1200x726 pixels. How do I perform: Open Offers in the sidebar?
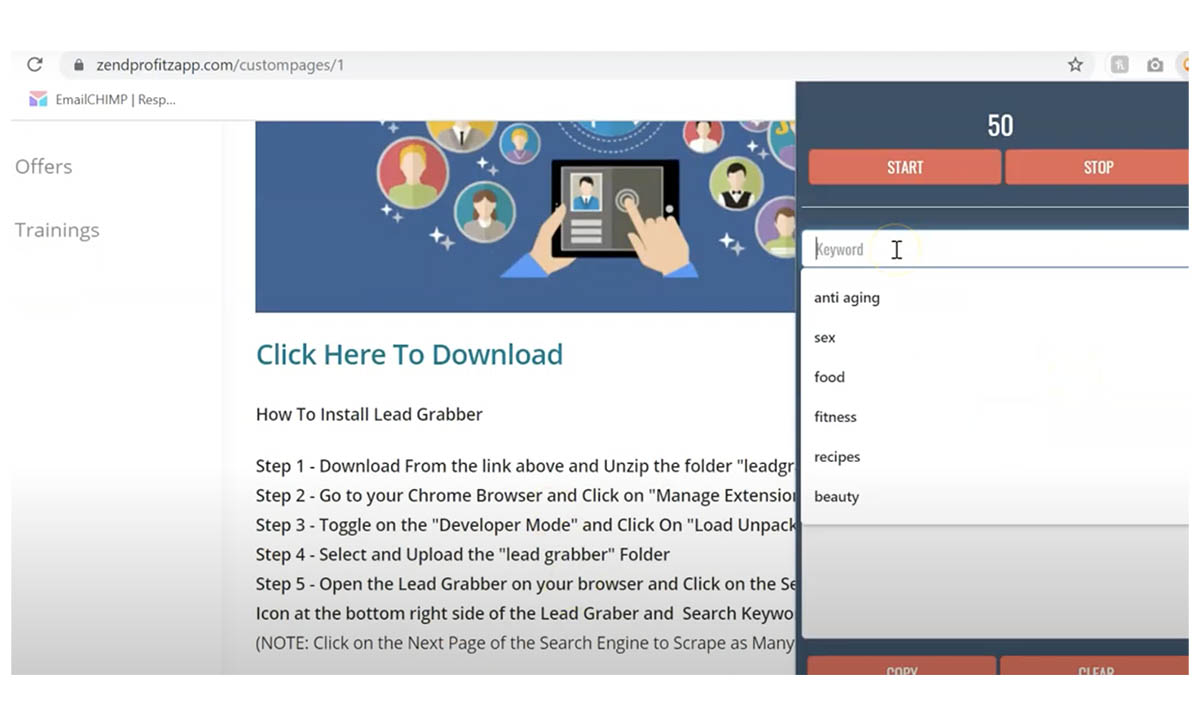coord(44,166)
